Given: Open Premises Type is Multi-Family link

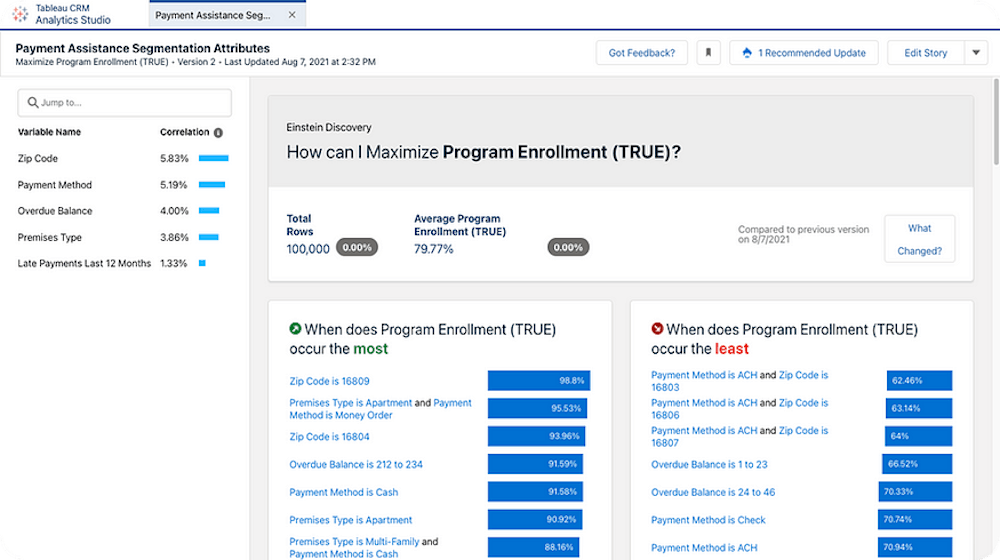Looking at the screenshot, I should pos(354,542).
